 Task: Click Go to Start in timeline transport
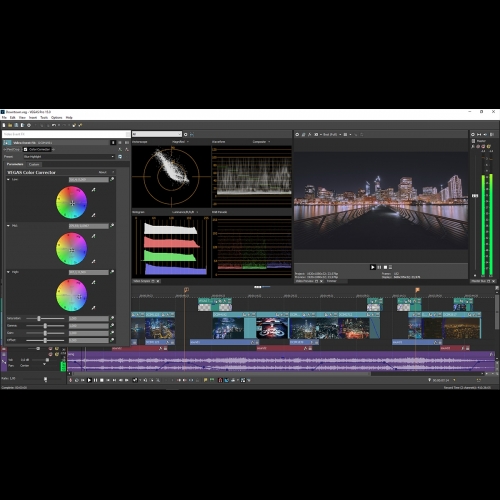108,380
